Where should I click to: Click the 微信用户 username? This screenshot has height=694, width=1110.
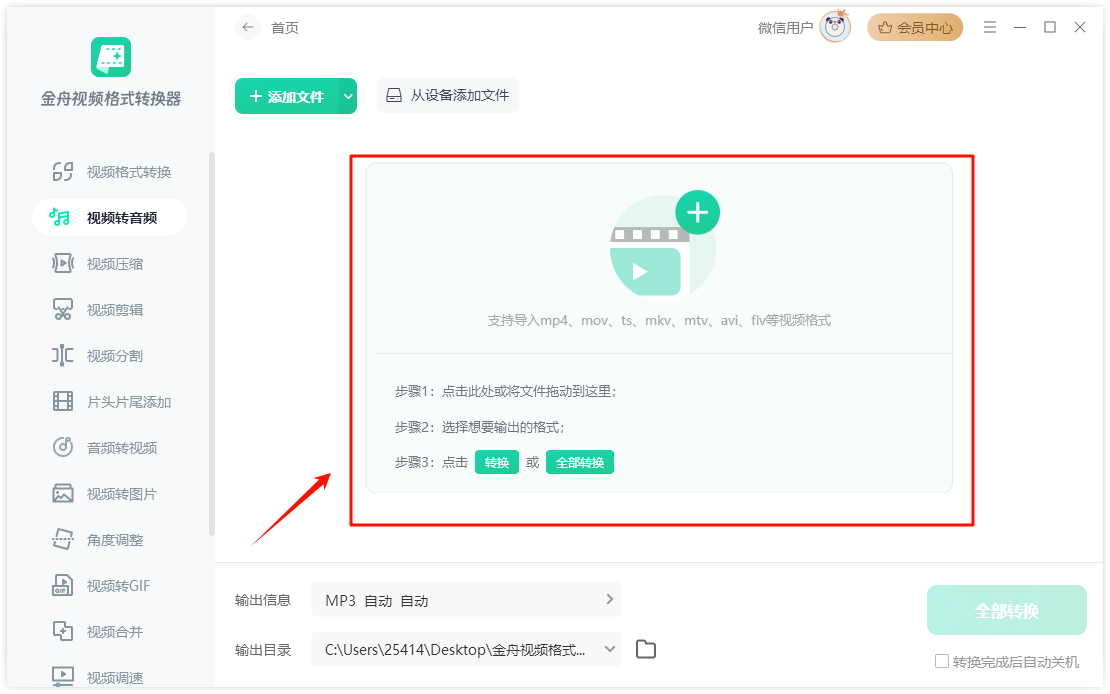click(785, 28)
